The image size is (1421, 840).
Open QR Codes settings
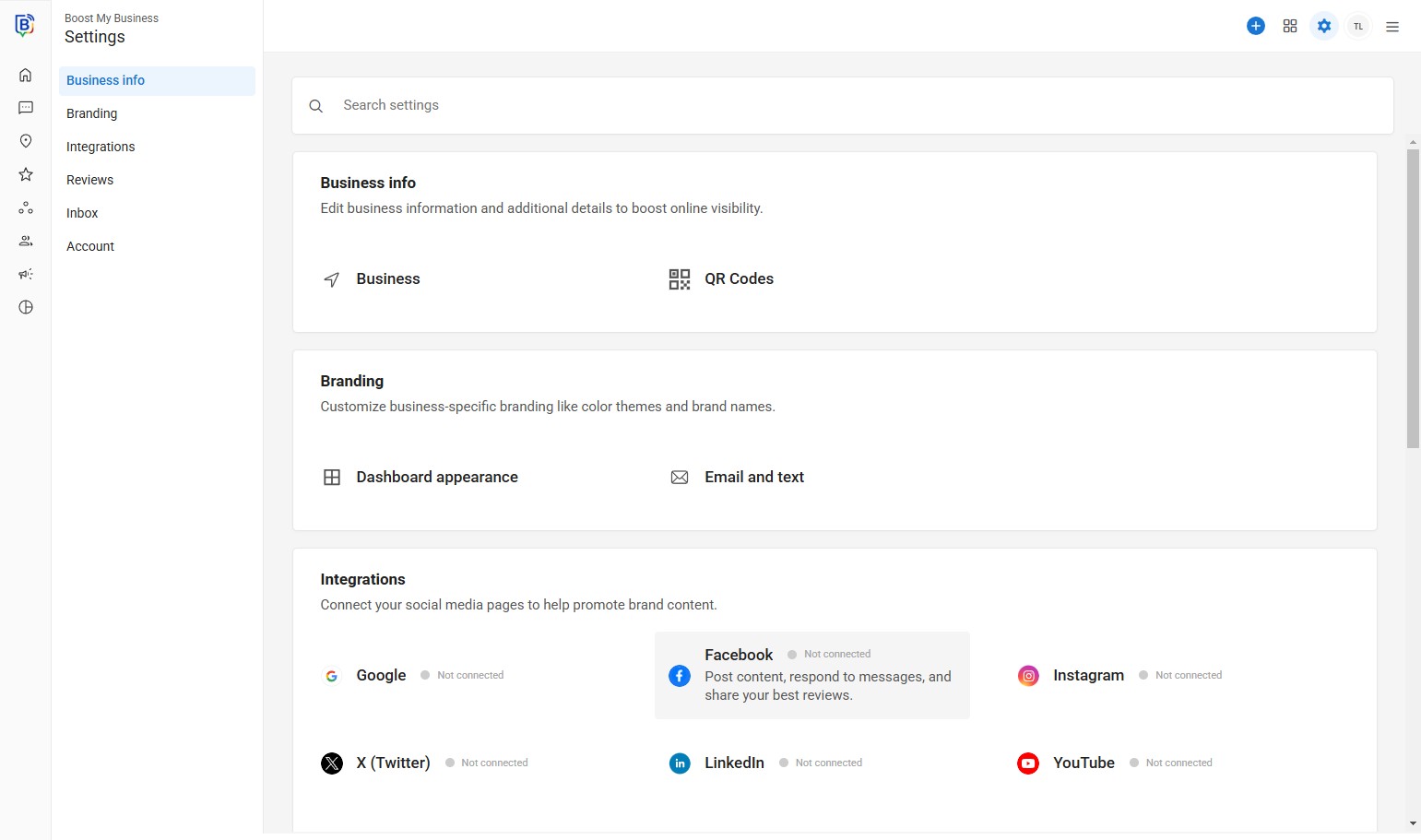point(739,278)
